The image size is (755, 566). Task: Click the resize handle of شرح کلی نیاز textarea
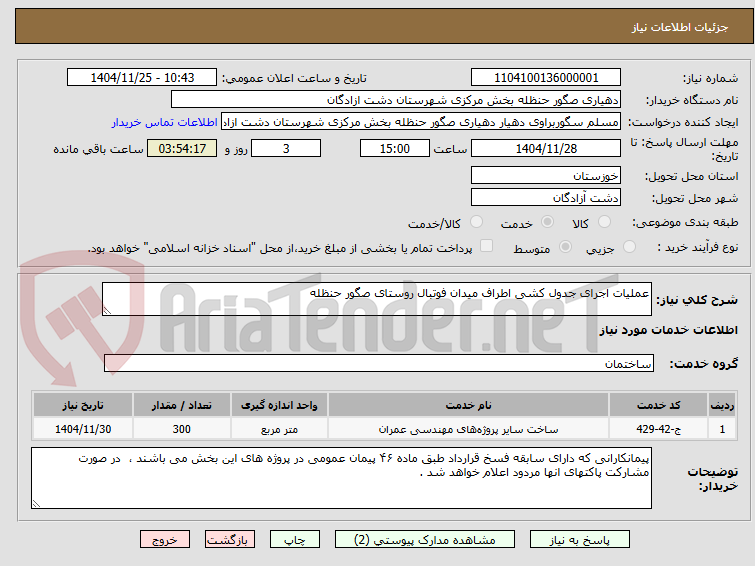tap(107, 311)
